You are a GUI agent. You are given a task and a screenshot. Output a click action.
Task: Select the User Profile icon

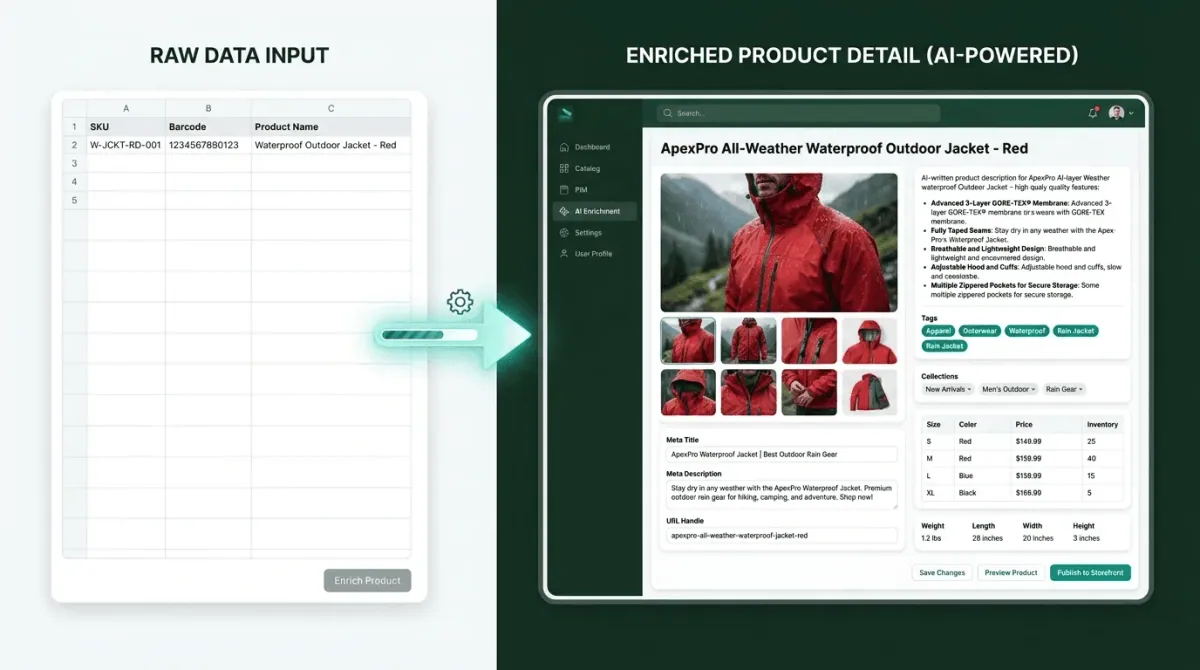564,253
